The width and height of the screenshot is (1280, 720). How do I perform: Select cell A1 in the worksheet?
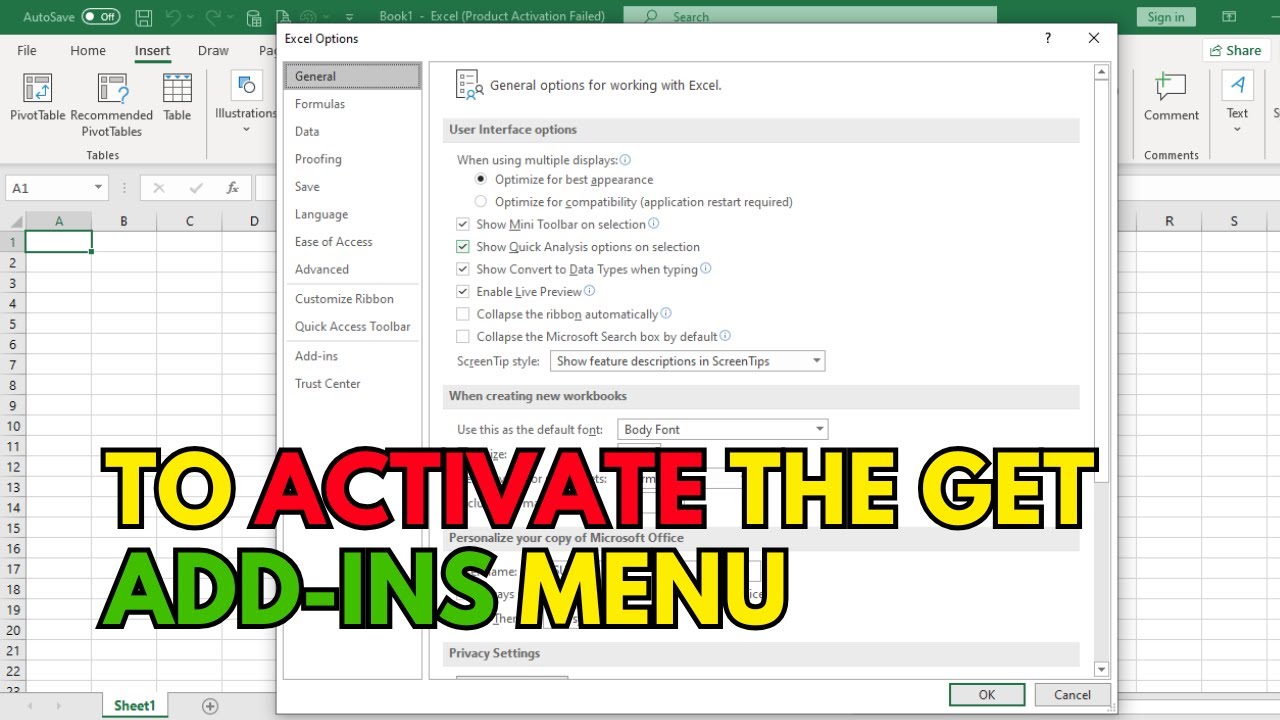[x=59, y=242]
